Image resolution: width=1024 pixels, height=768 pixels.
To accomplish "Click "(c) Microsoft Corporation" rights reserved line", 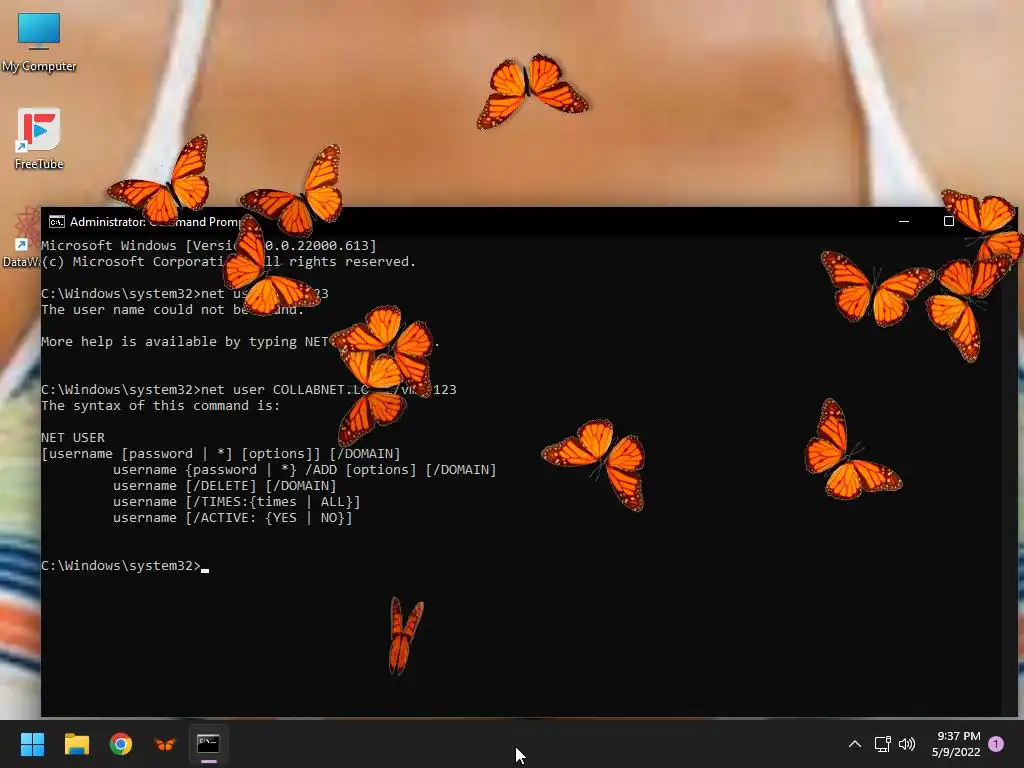I will click(229, 262).
